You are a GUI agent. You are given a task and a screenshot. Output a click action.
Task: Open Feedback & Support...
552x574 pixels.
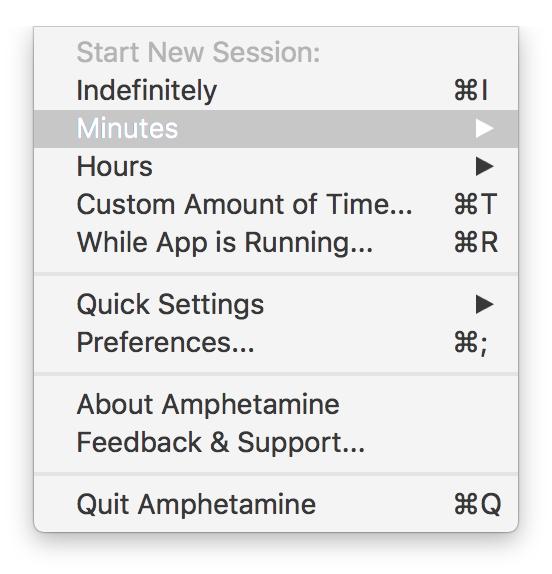[x=276, y=443]
